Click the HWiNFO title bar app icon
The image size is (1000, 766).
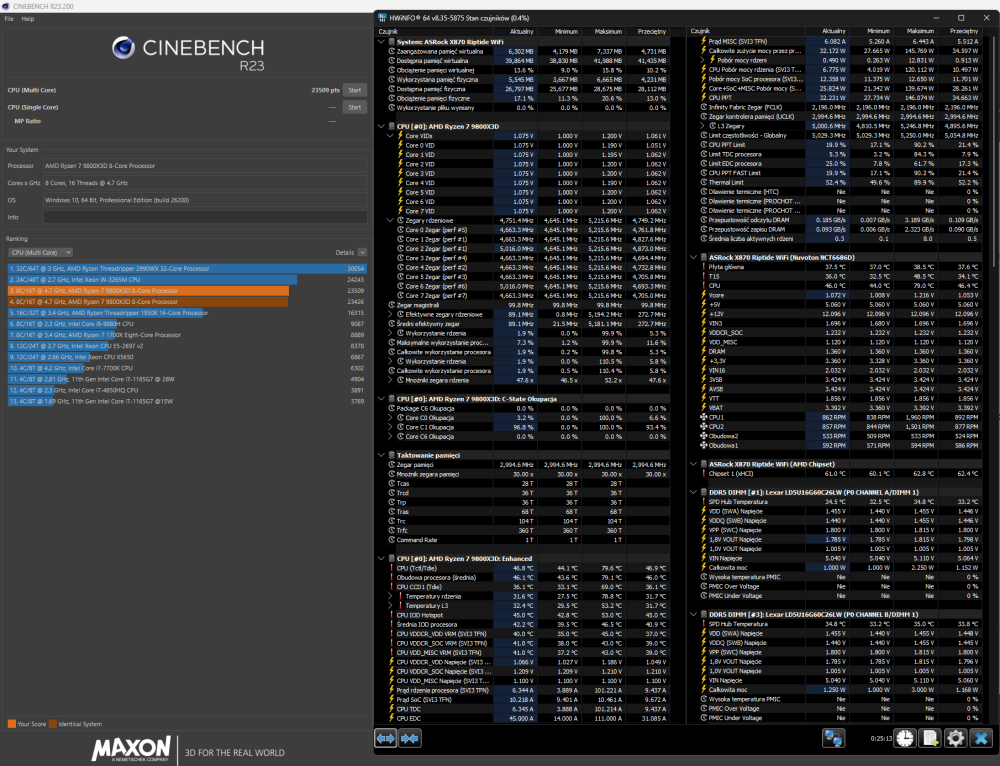point(382,18)
